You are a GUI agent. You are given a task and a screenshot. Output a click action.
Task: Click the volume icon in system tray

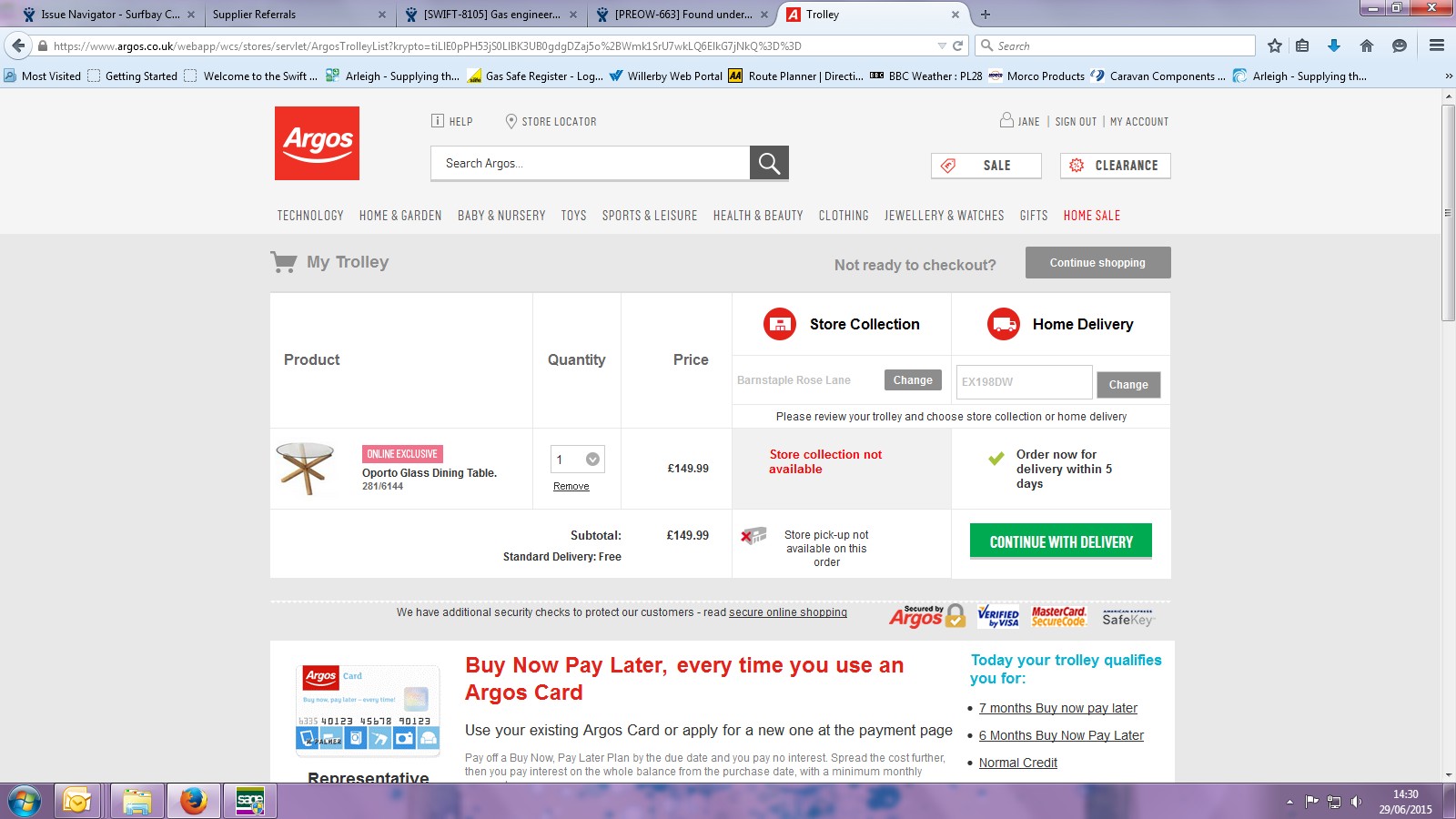[x=1357, y=802]
